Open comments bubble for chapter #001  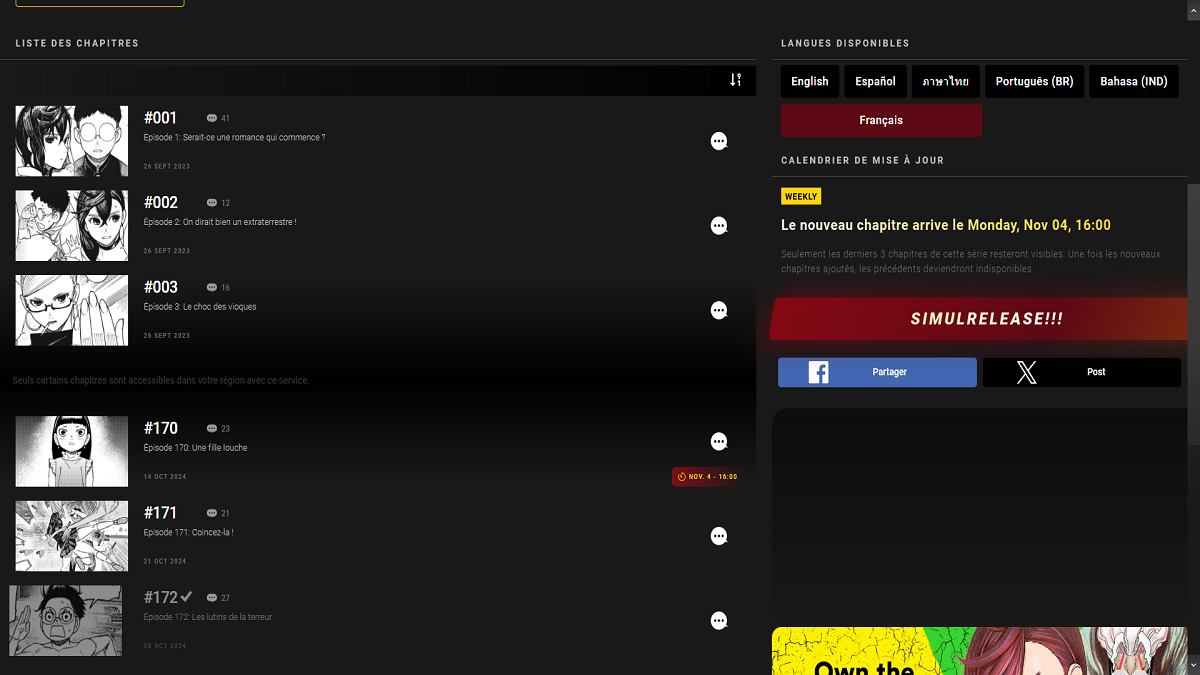click(x=718, y=141)
